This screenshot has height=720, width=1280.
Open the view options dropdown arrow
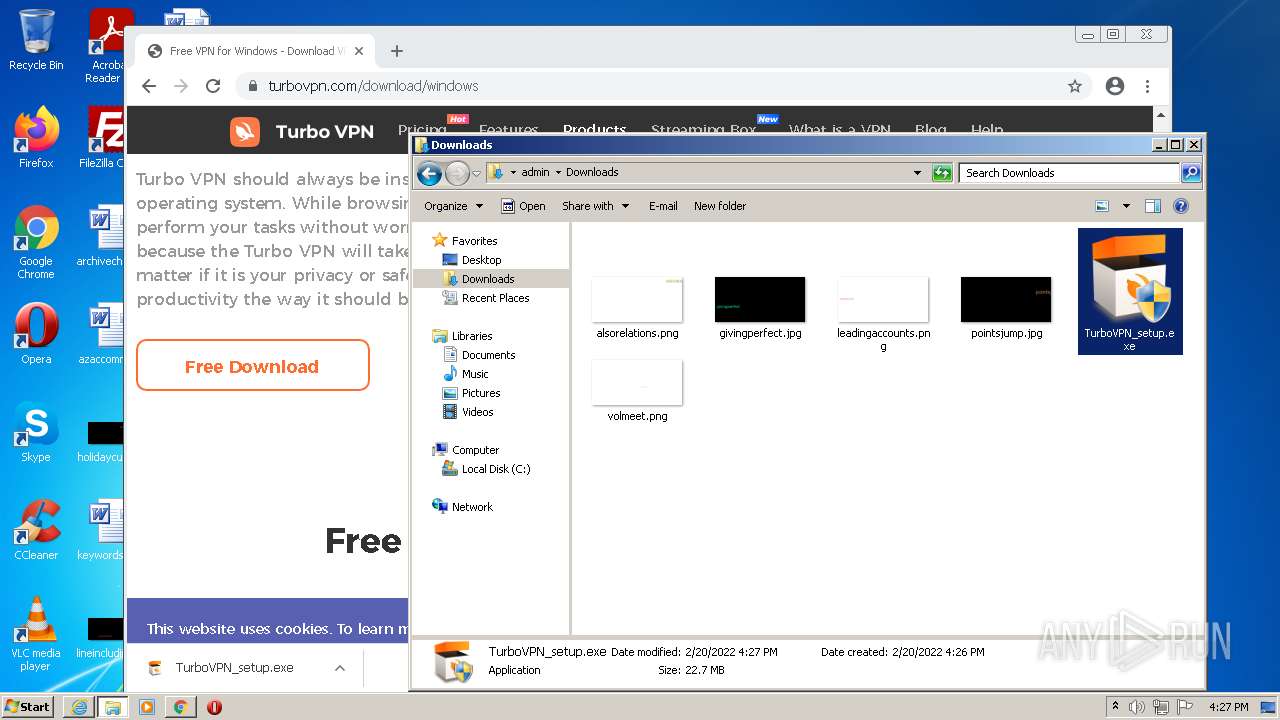(1126, 206)
